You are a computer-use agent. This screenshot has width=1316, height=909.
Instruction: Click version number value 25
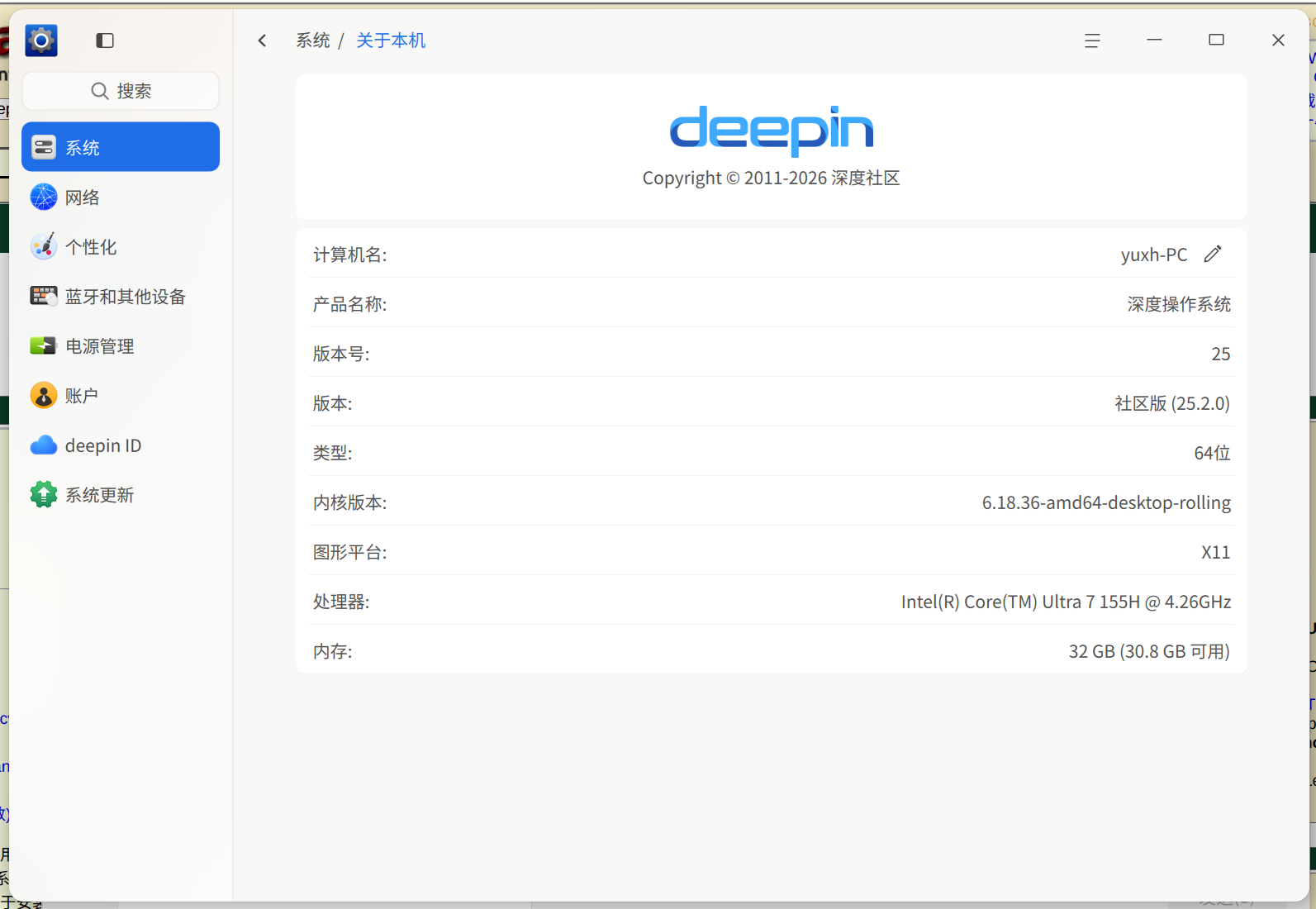coord(1221,354)
